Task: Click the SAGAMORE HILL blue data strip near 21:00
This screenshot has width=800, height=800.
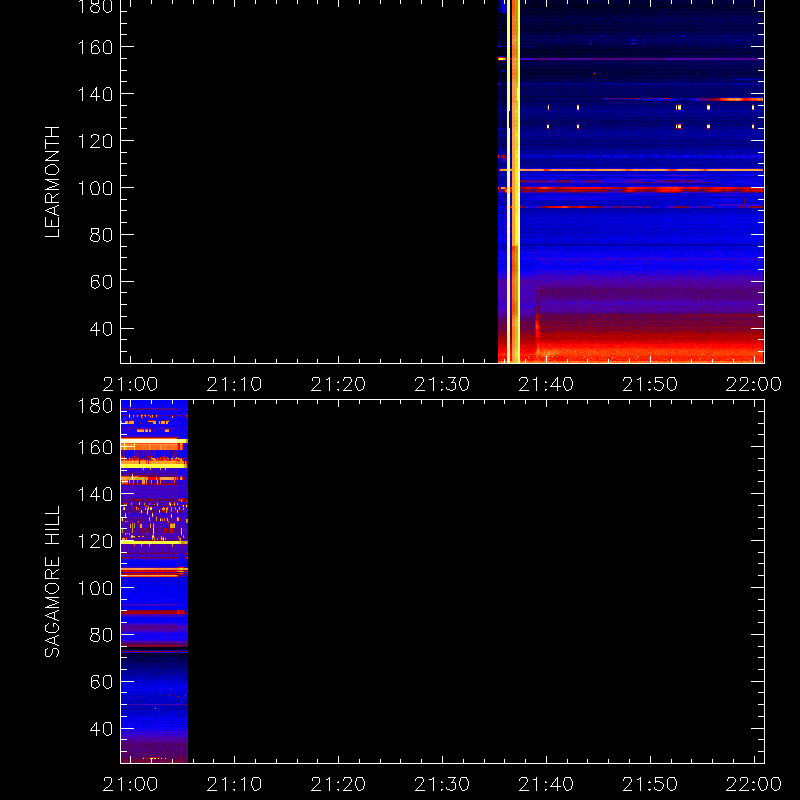Action: [x=154, y=582]
